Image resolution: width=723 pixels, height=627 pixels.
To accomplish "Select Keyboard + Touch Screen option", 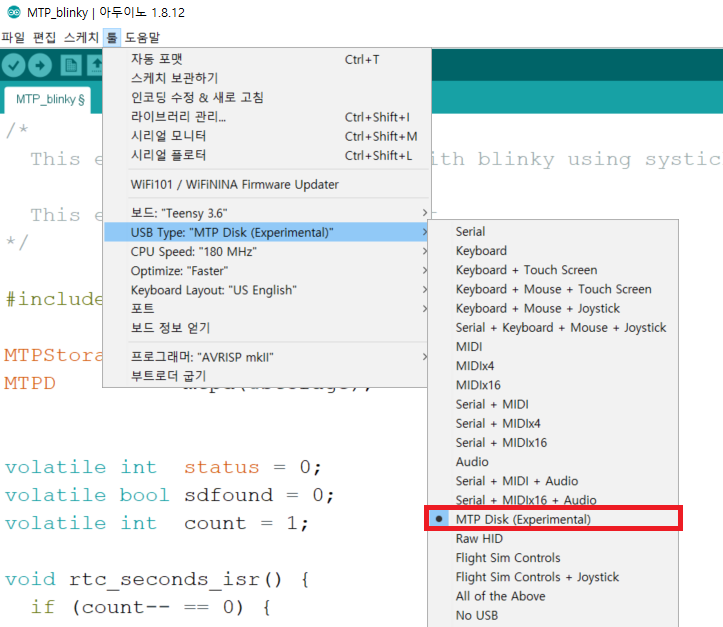I will 553,270.
